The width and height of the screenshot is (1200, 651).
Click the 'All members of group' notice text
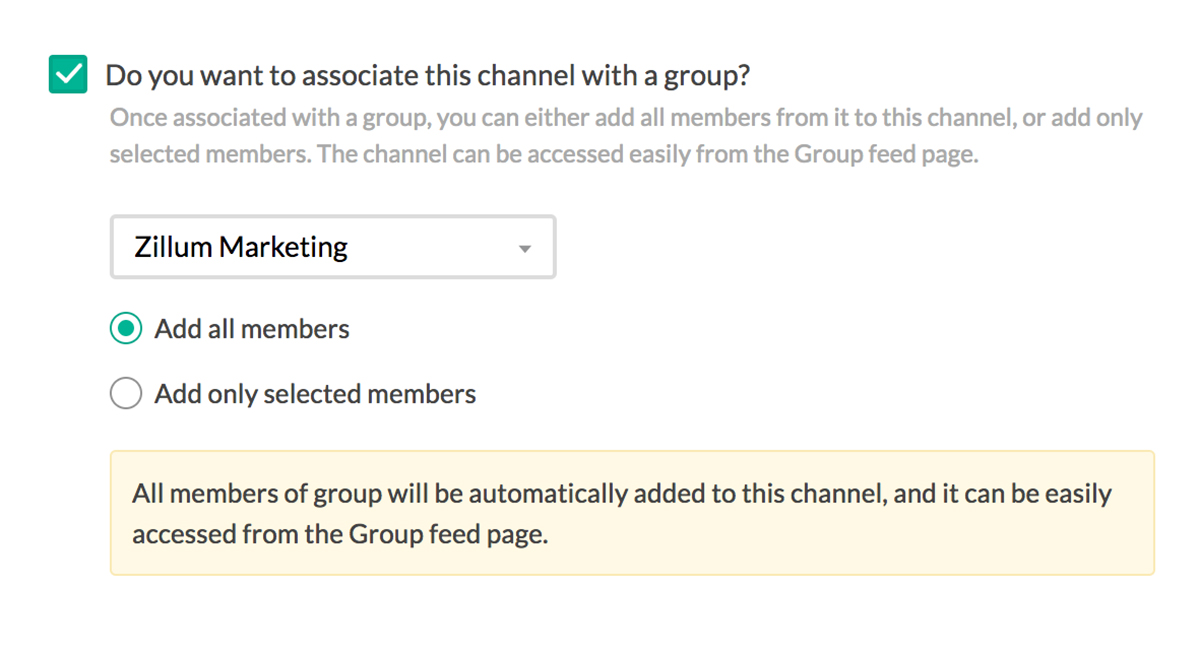pos(298,494)
